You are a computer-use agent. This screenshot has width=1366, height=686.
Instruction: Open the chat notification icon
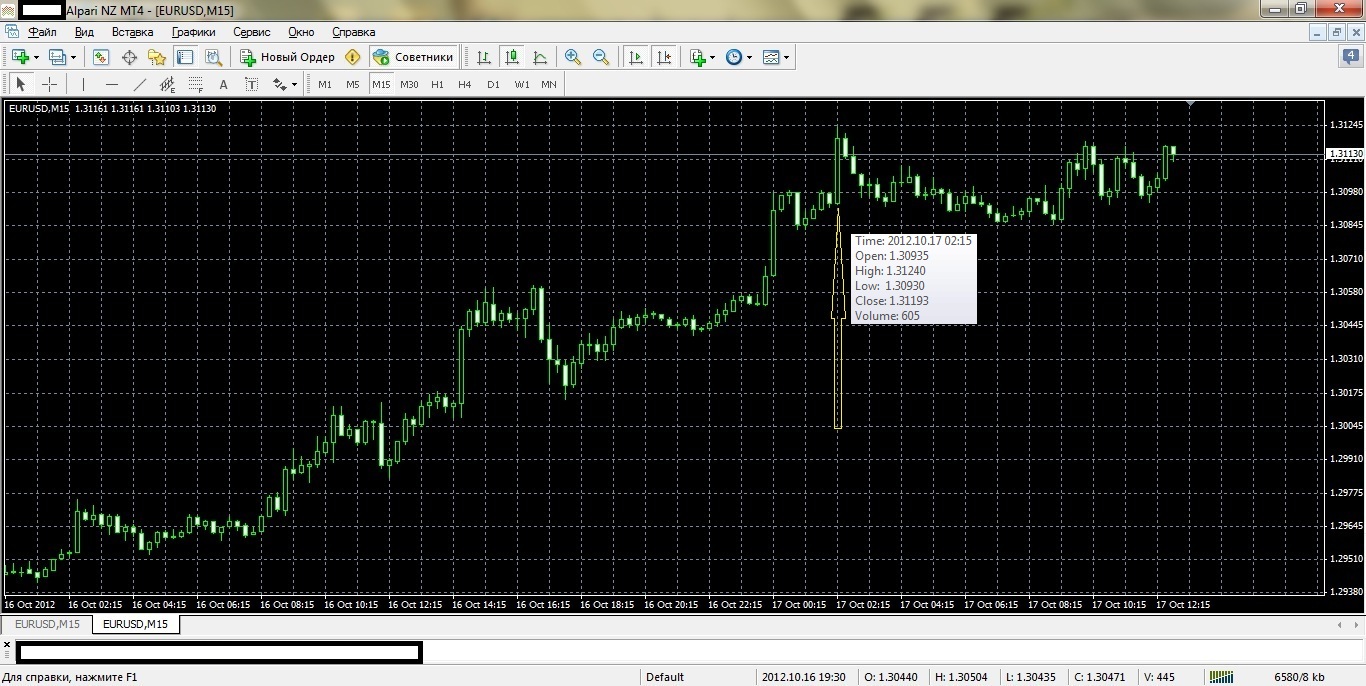click(x=1350, y=57)
